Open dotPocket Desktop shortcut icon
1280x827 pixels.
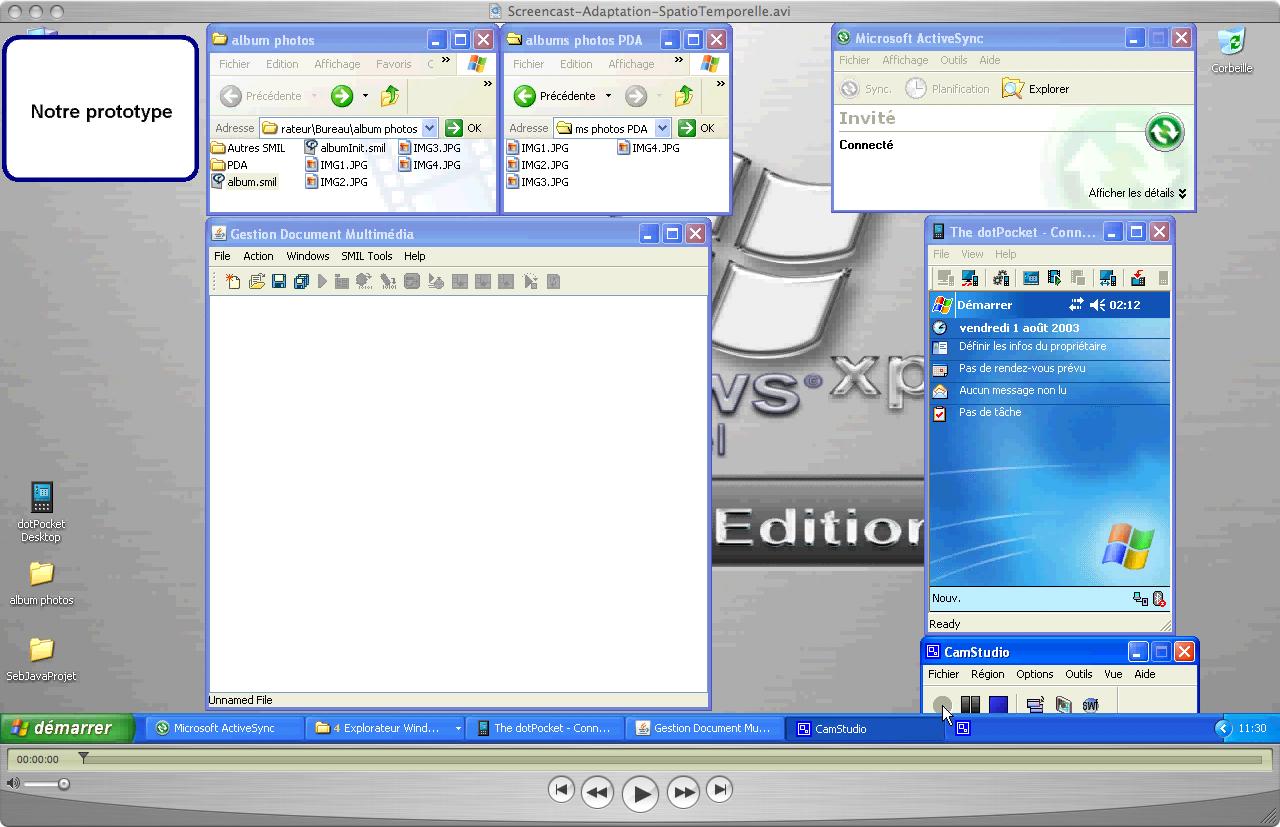(41, 497)
